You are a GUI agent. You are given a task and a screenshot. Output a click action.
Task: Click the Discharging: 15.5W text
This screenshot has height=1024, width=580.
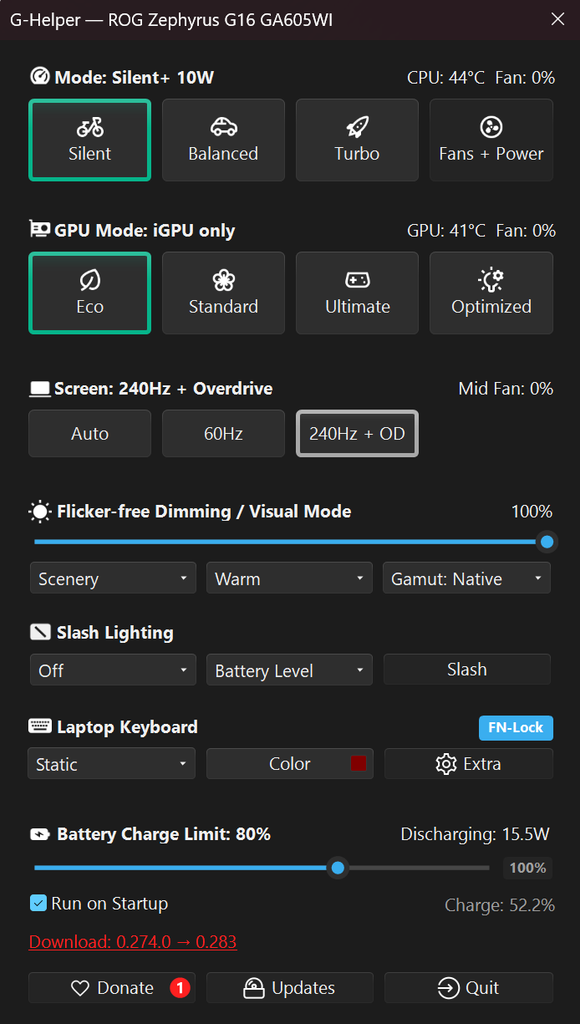coord(475,834)
